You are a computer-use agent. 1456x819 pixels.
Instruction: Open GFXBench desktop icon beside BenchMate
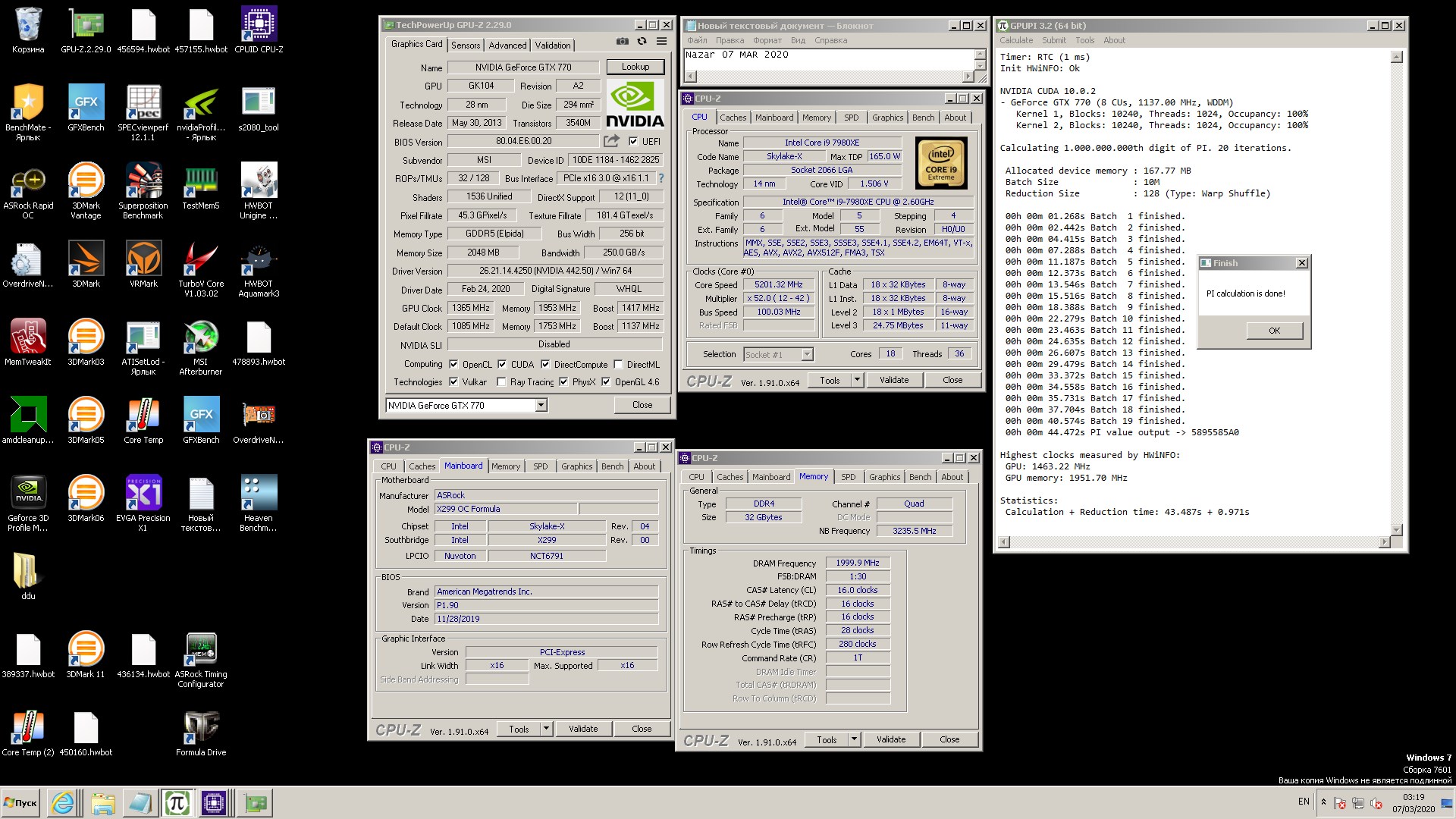[x=86, y=108]
